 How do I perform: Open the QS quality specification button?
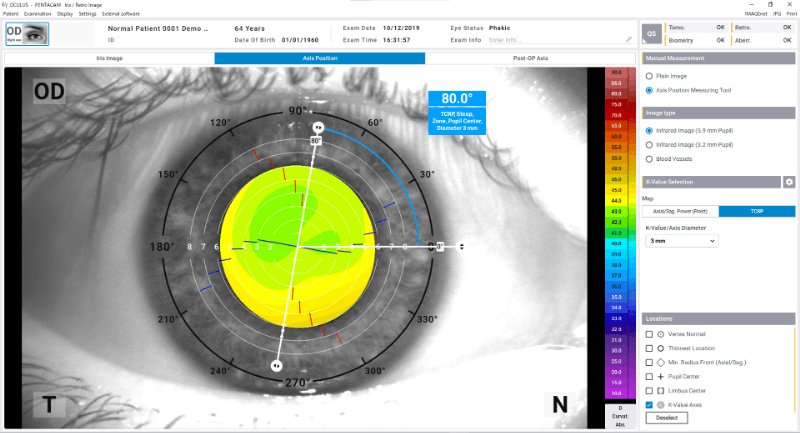(652, 34)
